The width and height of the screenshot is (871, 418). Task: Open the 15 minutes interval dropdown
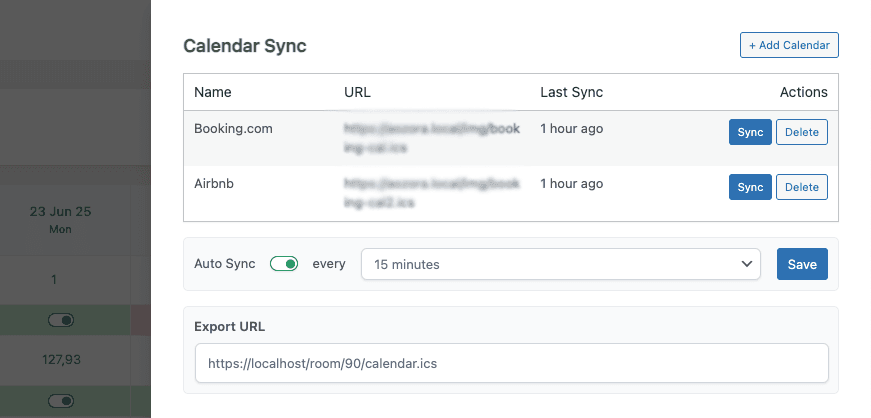point(560,264)
